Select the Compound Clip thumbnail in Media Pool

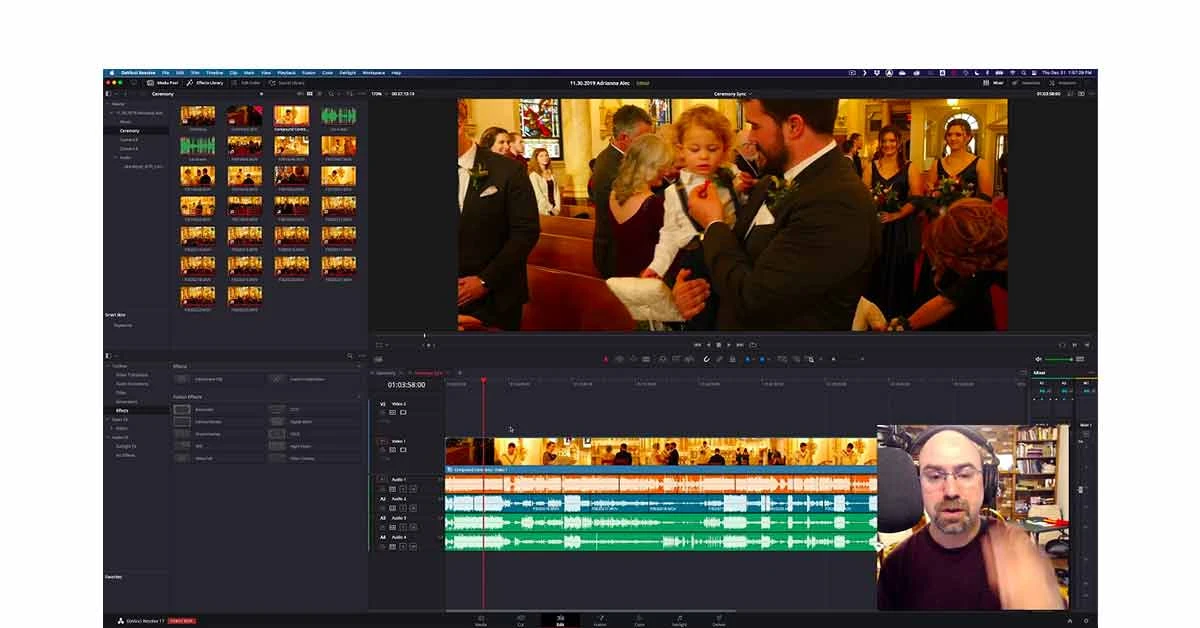(x=294, y=117)
